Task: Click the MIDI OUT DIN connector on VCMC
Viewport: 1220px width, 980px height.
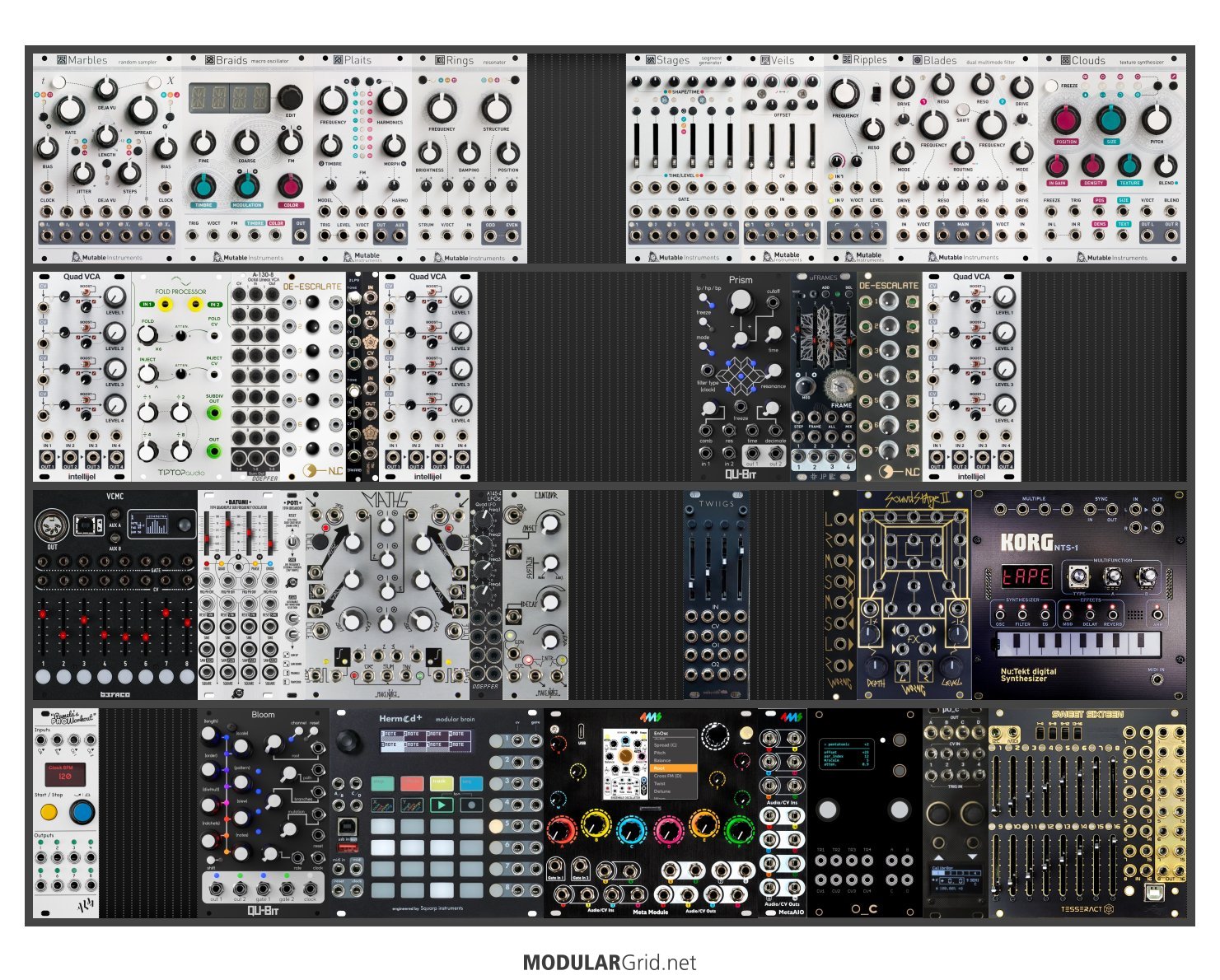Action: coord(52,524)
